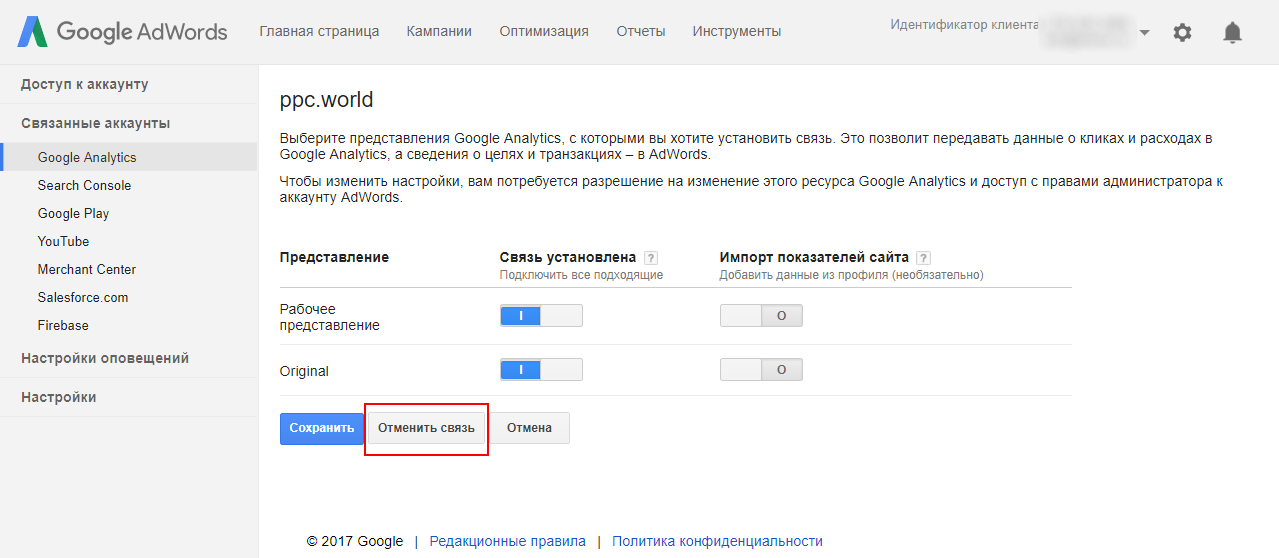
Task: Click Добавить данные из профиля text
Action: pos(852,275)
